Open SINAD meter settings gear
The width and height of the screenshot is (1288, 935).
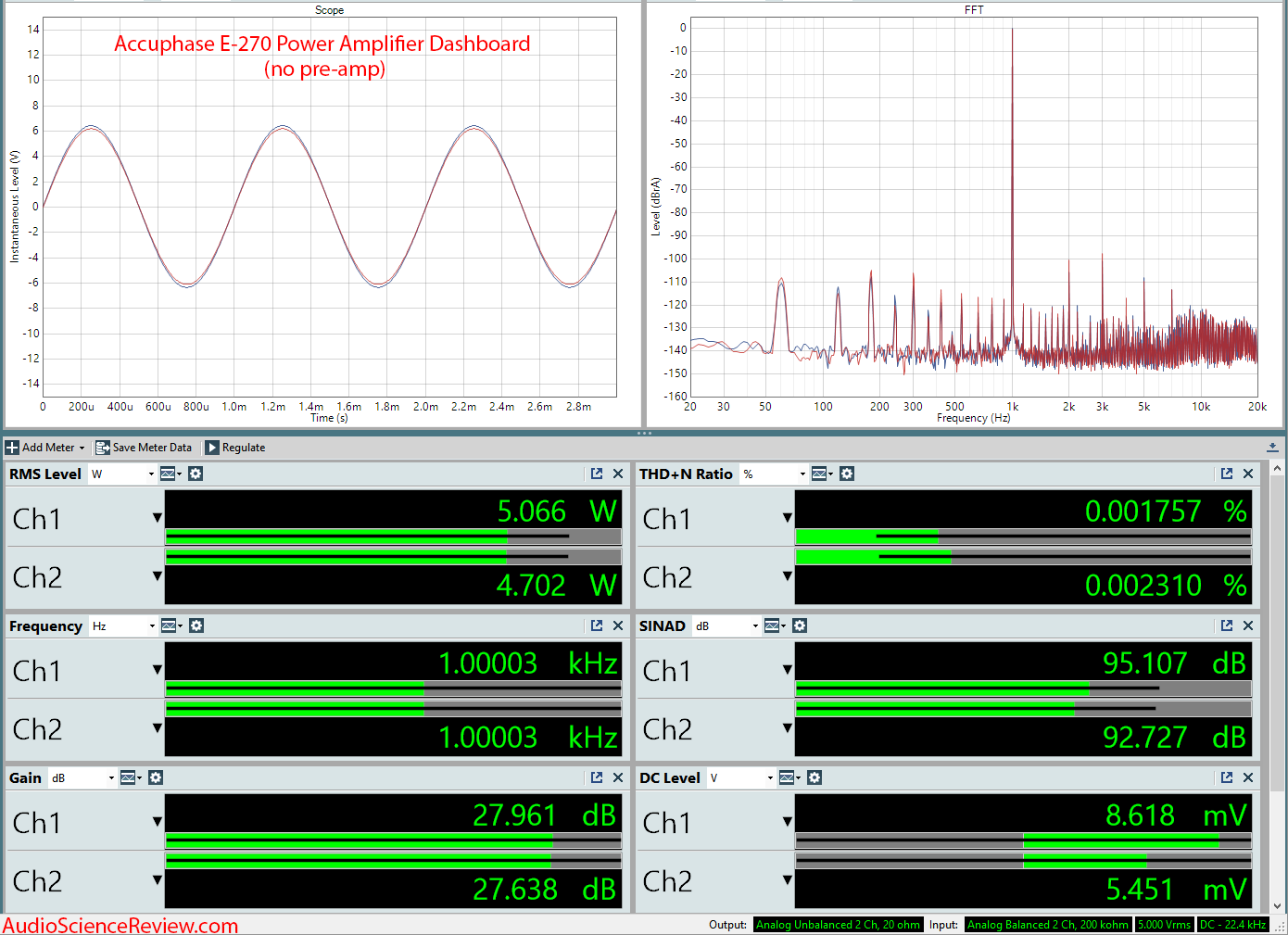pos(800,625)
